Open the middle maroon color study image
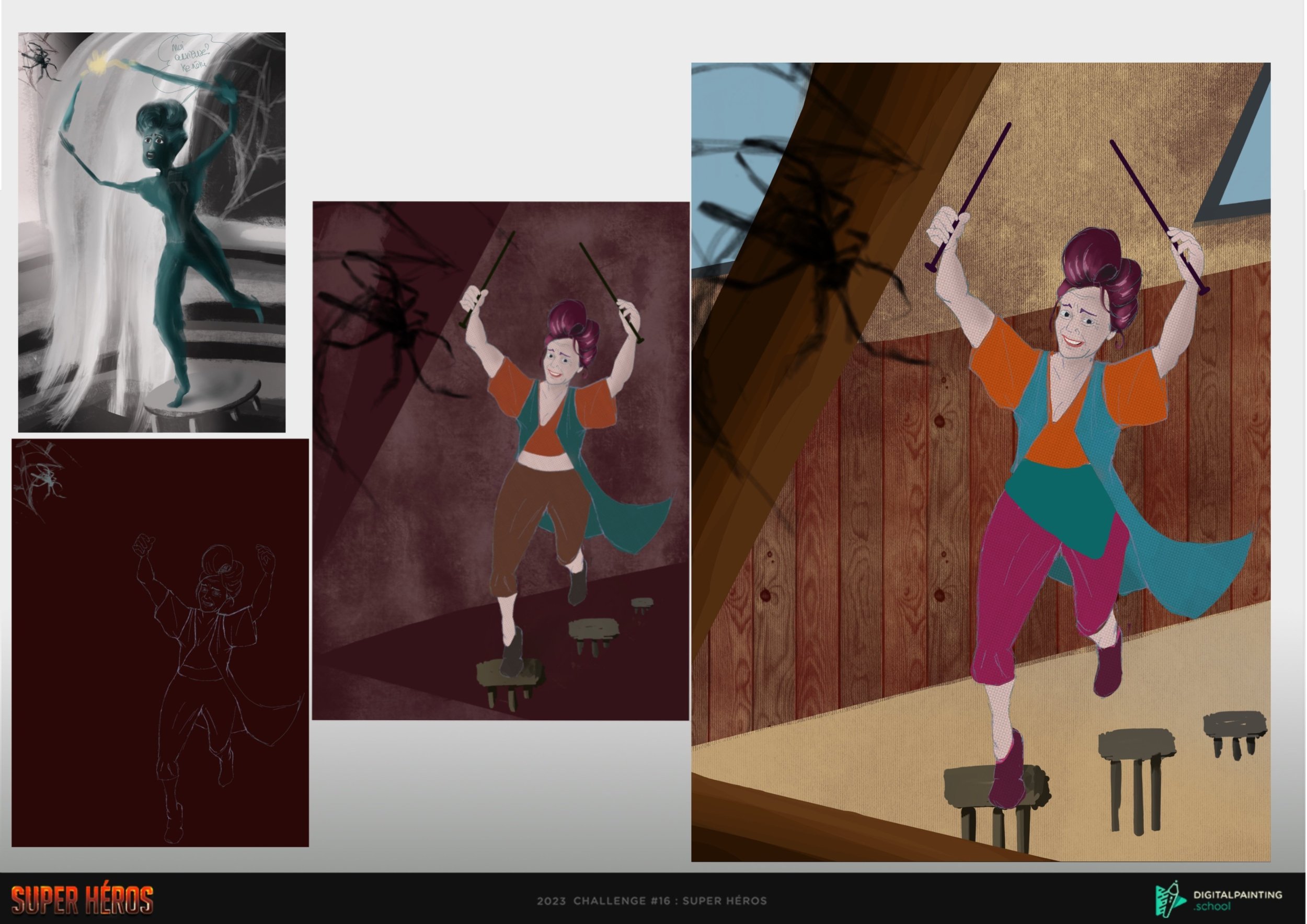 500,461
